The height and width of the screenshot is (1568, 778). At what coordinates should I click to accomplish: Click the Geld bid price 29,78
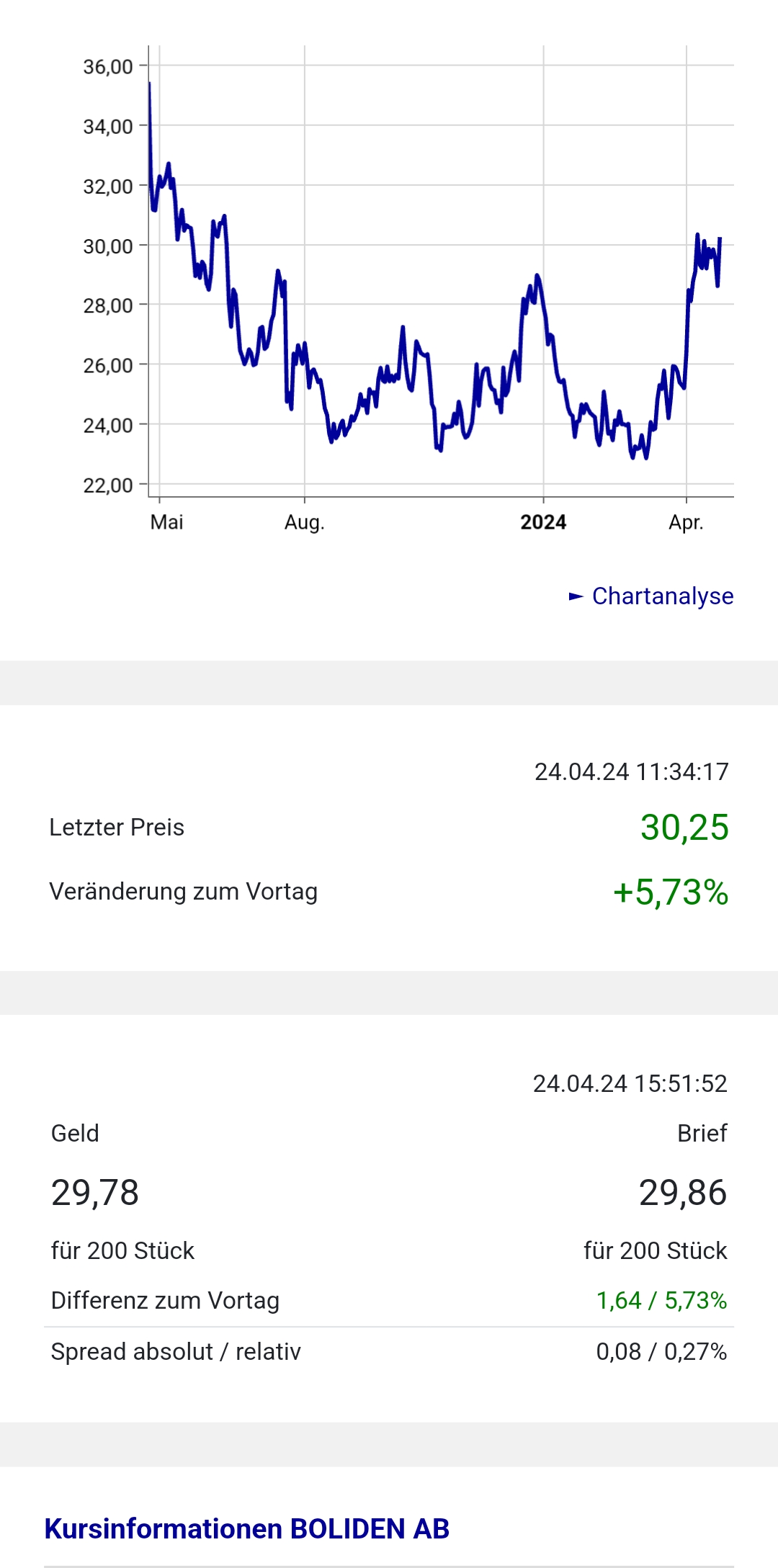tap(95, 1192)
